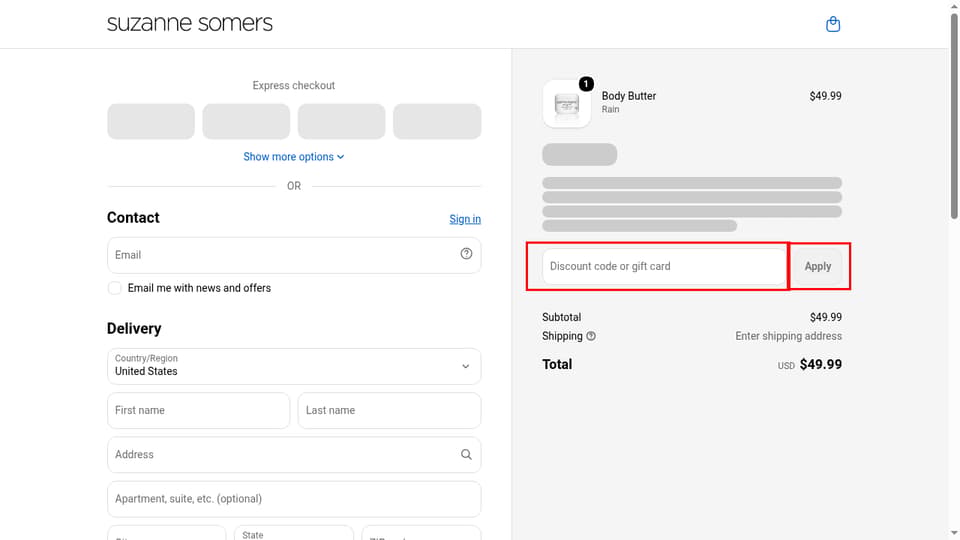Click the Express checkout heading
This screenshot has height=540, width=960.
[x=294, y=86]
